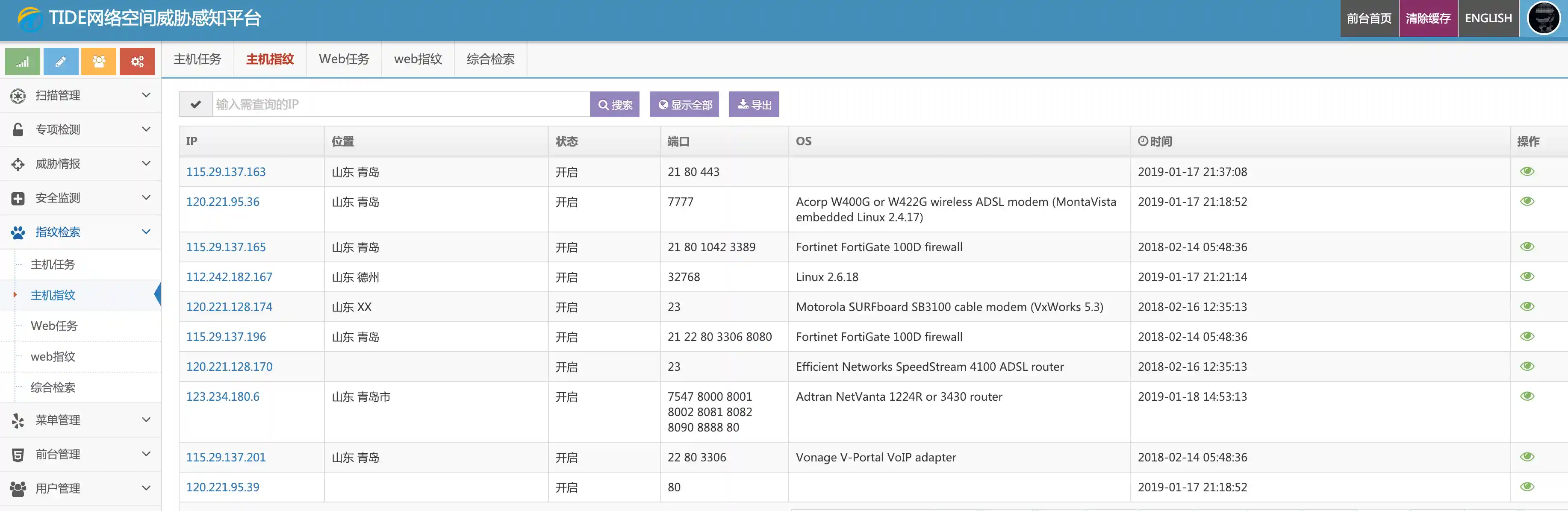Click the 导出 export button
Image resolution: width=1568 pixels, height=511 pixels.
point(754,105)
